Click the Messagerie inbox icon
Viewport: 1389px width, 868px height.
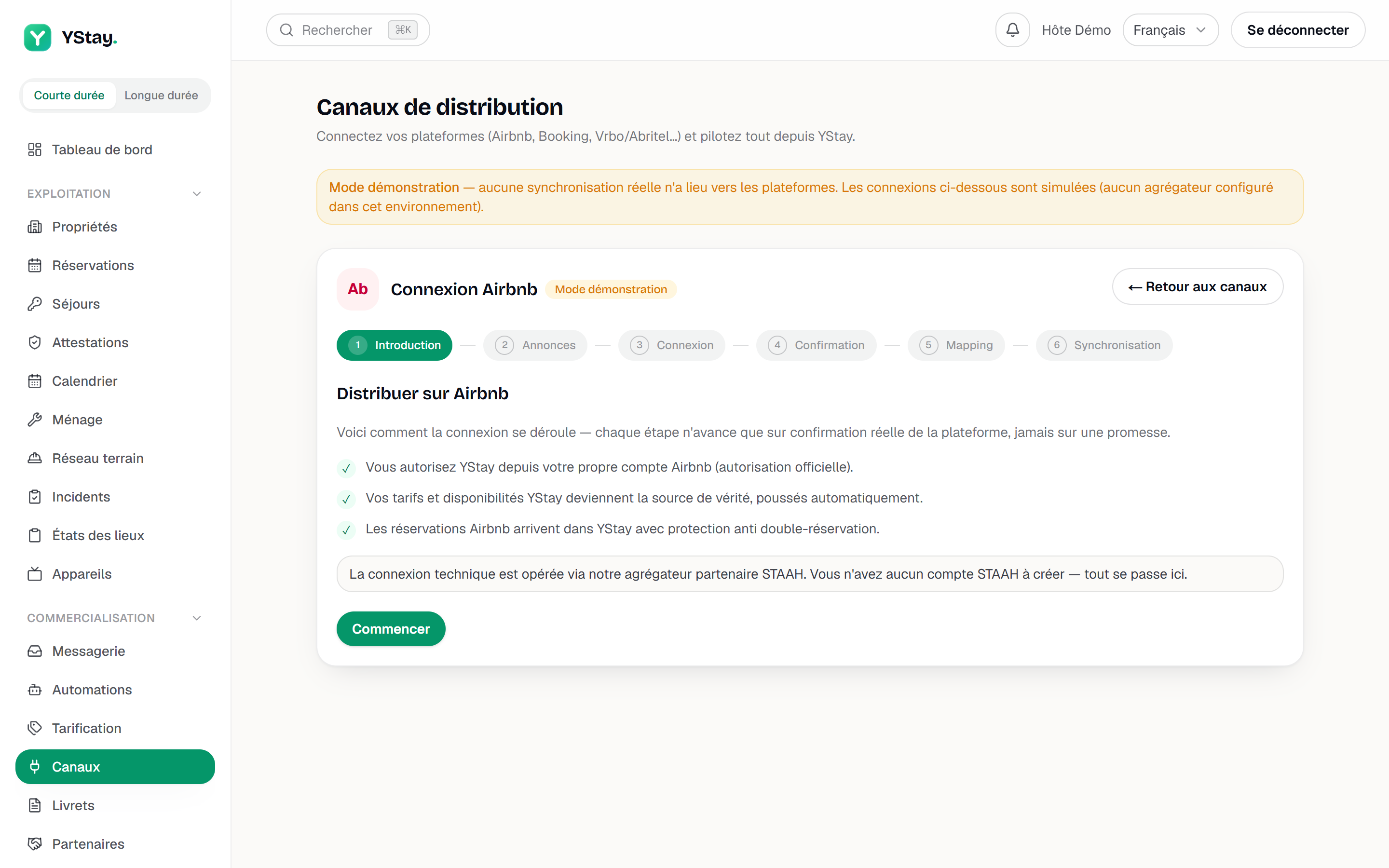click(x=34, y=651)
